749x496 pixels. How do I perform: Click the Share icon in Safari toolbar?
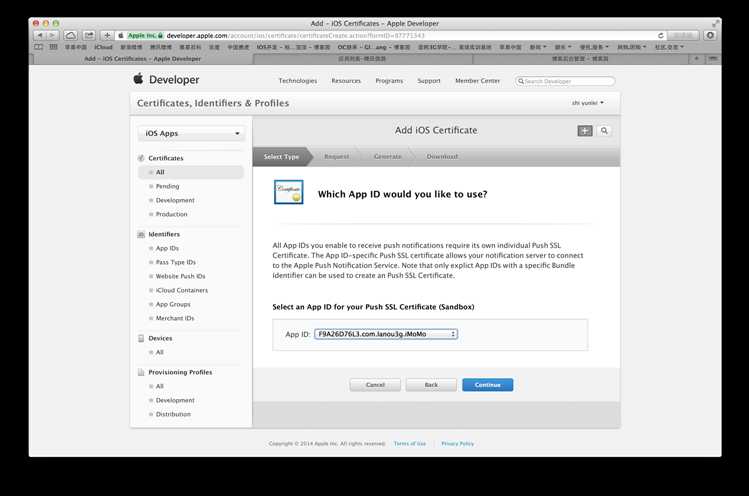pos(89,35)
